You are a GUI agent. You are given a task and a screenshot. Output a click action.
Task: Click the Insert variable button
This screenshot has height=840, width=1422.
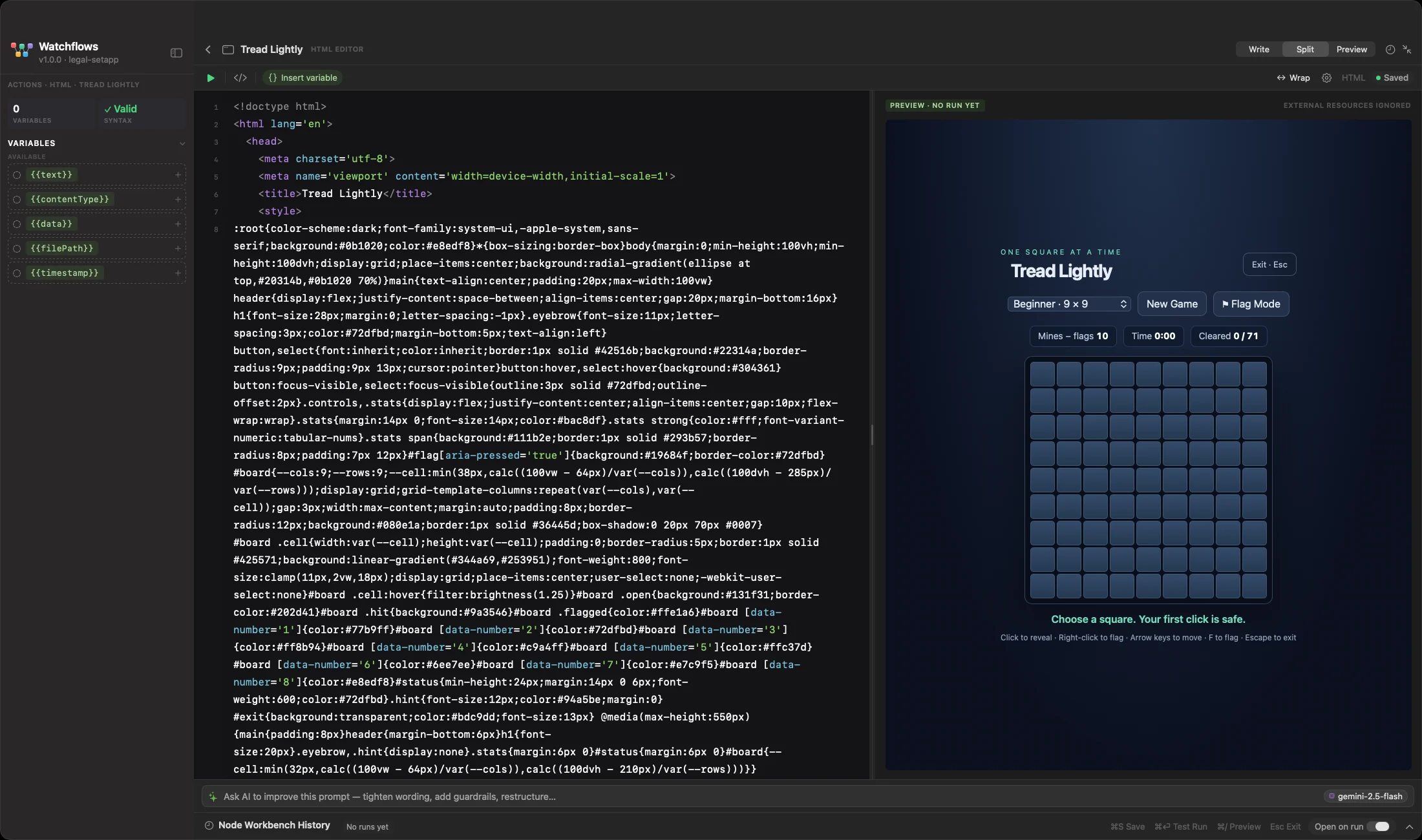click(302, 78)
